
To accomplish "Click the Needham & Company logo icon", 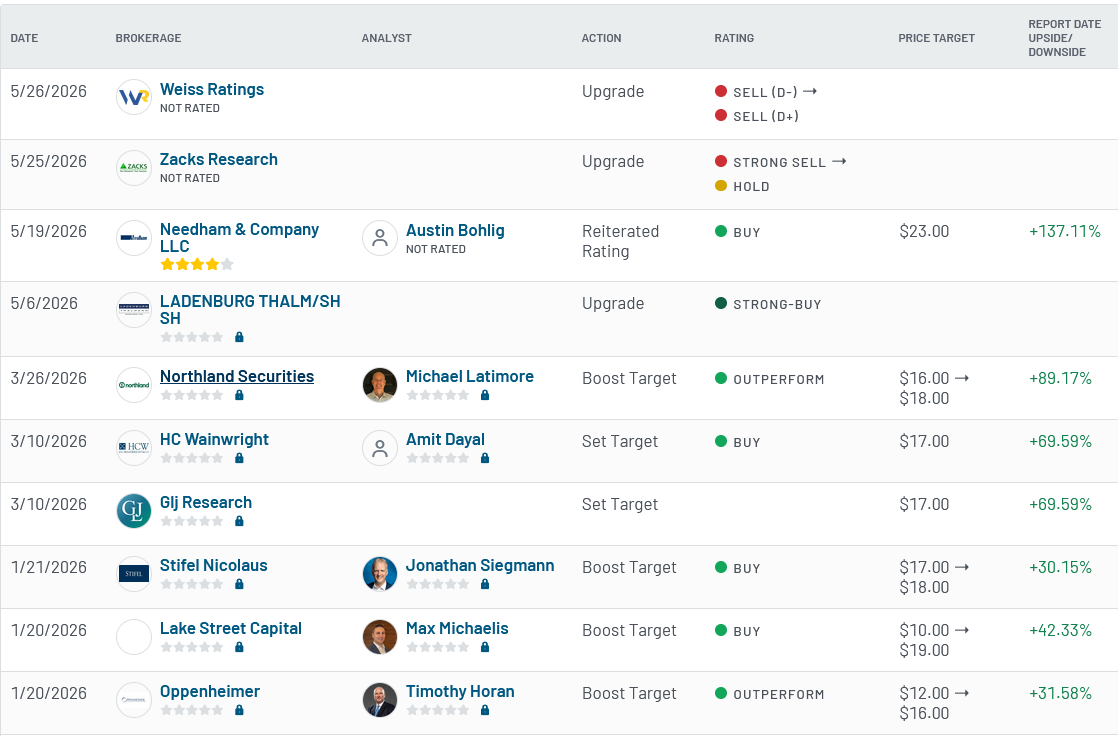I will point(134,237).
